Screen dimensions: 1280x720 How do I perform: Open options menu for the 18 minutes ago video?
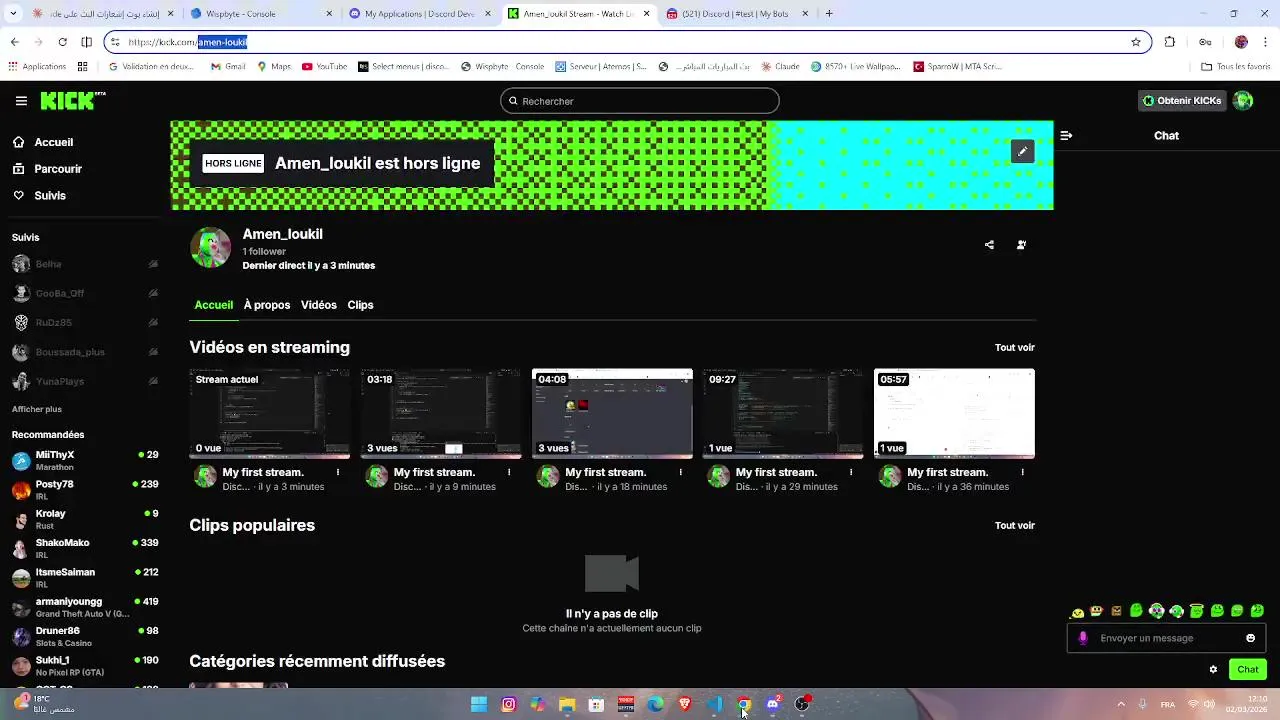click(681, 472)
